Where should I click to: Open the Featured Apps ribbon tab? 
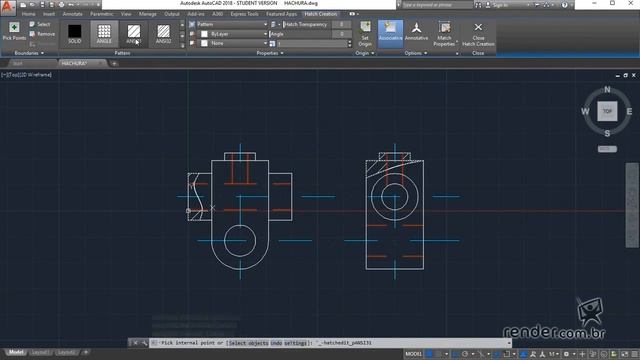tap(281, 14)
